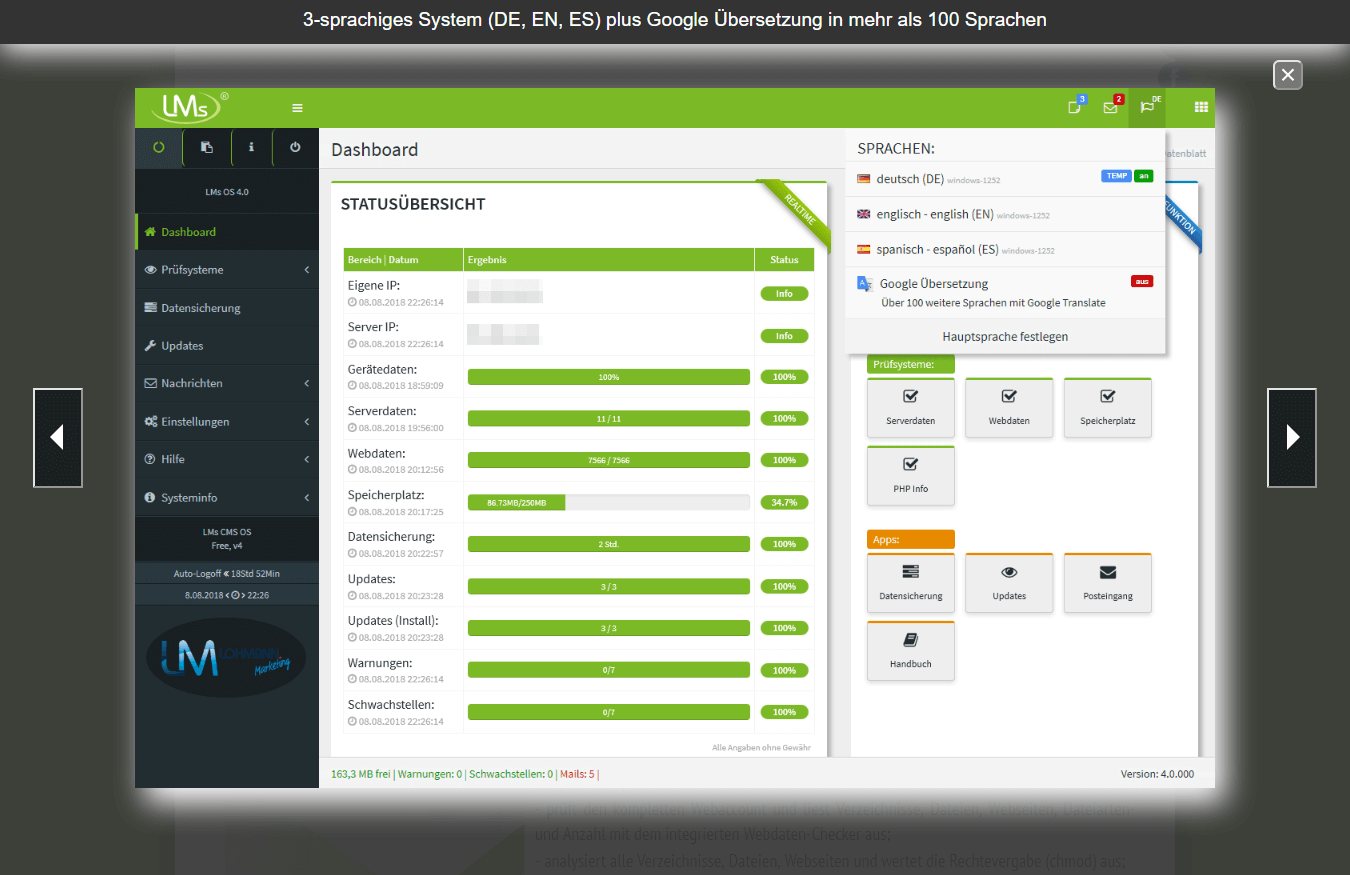Click the language flag icon labeled DE
This screenshot has width=1350, height=875.
[x=1147, y=107]
